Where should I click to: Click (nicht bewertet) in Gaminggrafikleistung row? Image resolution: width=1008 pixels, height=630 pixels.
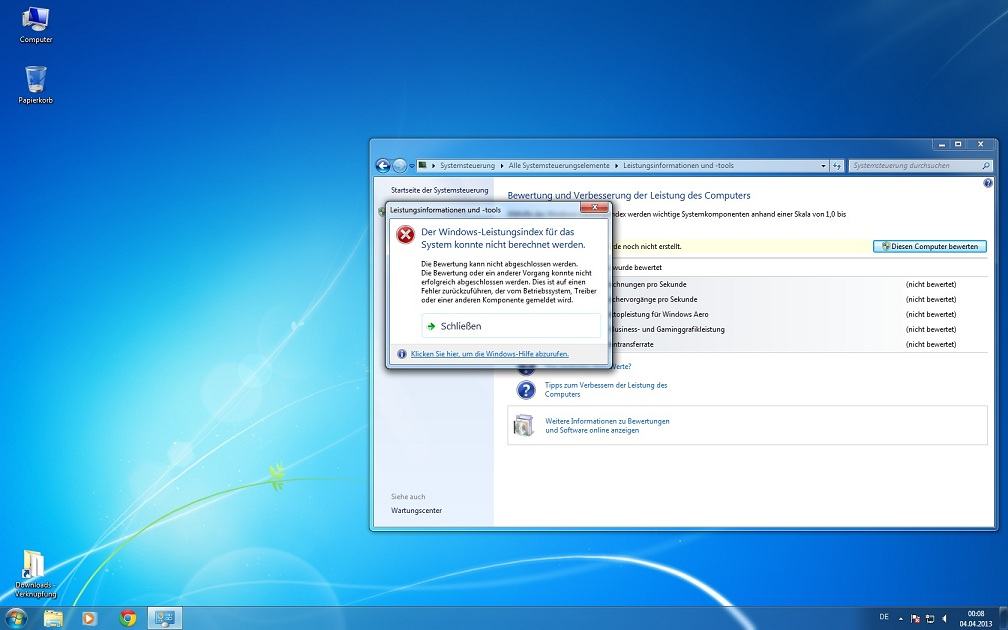931,329
